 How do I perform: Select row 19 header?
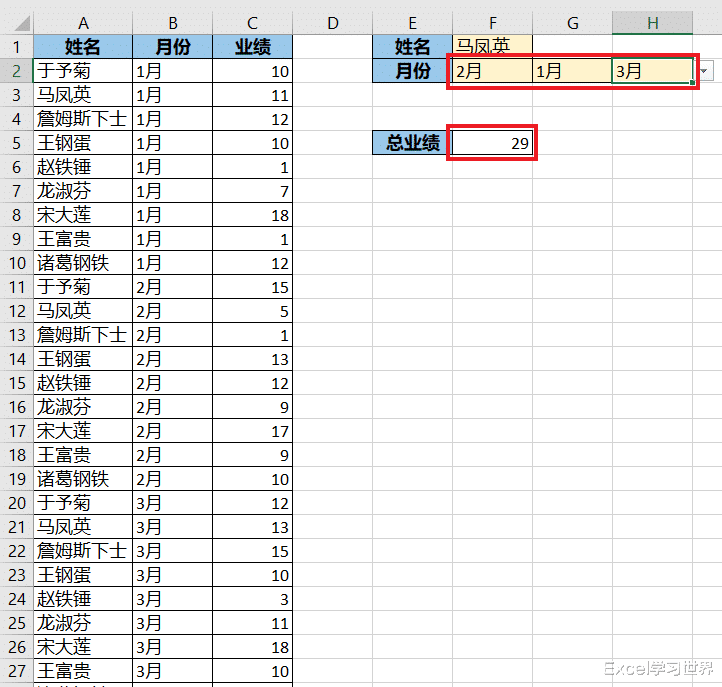click(17, 479)
